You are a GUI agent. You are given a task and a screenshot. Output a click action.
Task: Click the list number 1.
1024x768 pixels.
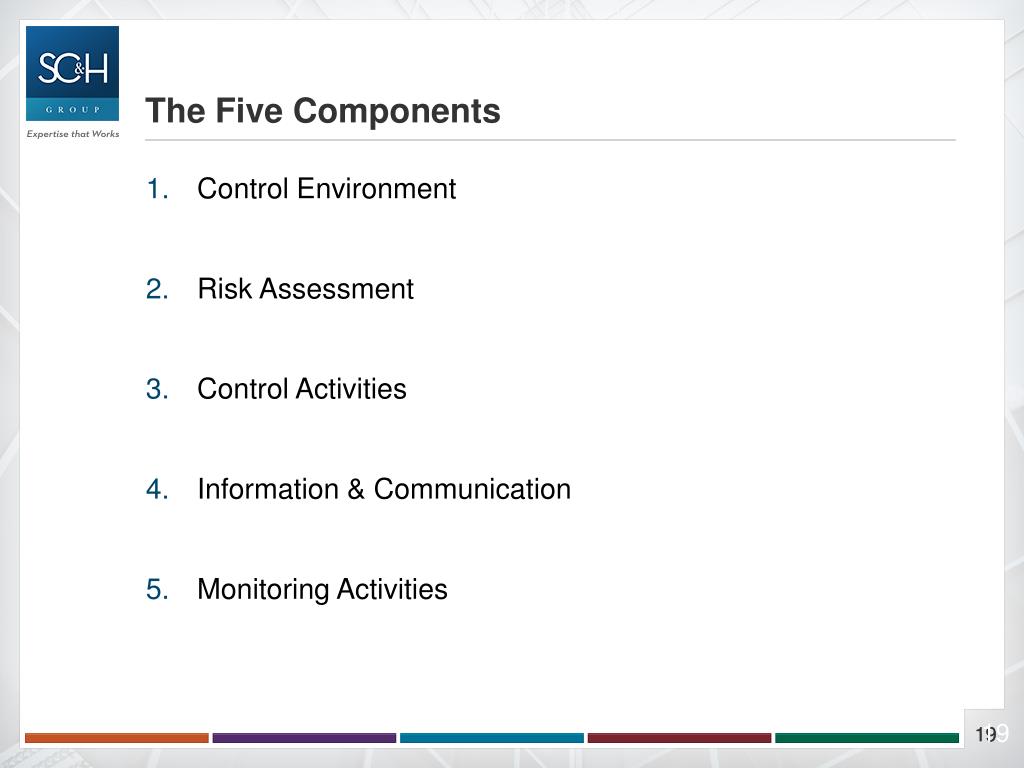click(x=157, y=189)
